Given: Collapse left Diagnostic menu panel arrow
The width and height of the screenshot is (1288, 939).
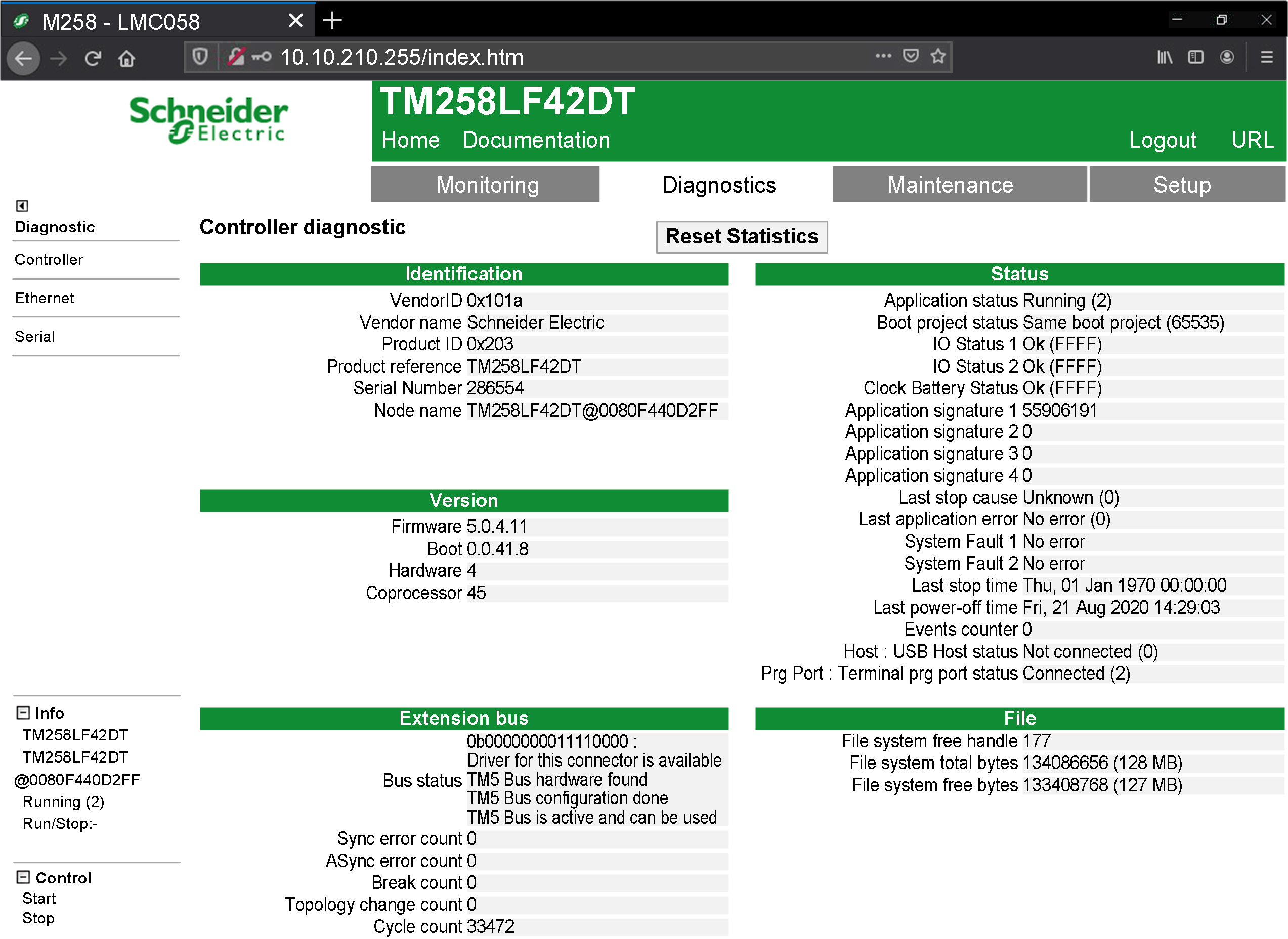Looking at the screenshot, I should click(x=22, y=206).
